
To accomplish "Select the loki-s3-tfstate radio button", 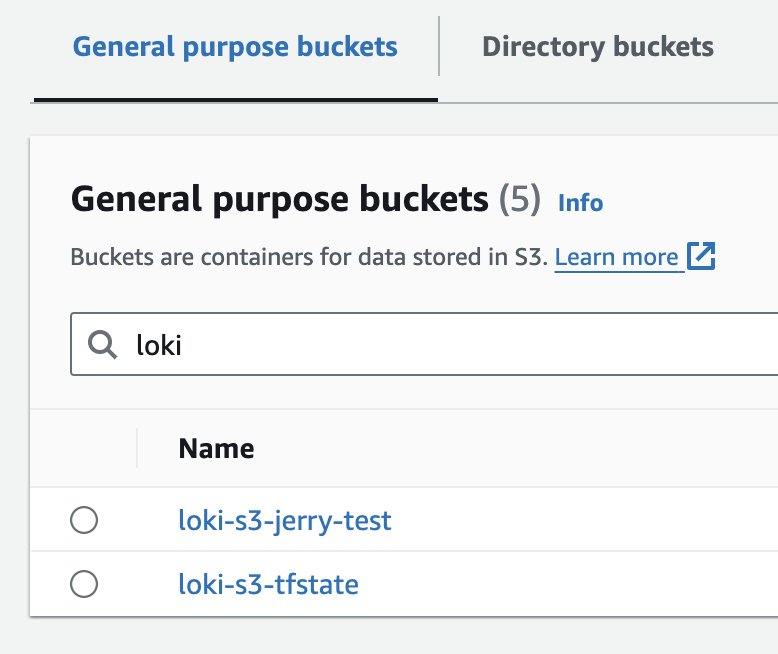I will 84,584.
